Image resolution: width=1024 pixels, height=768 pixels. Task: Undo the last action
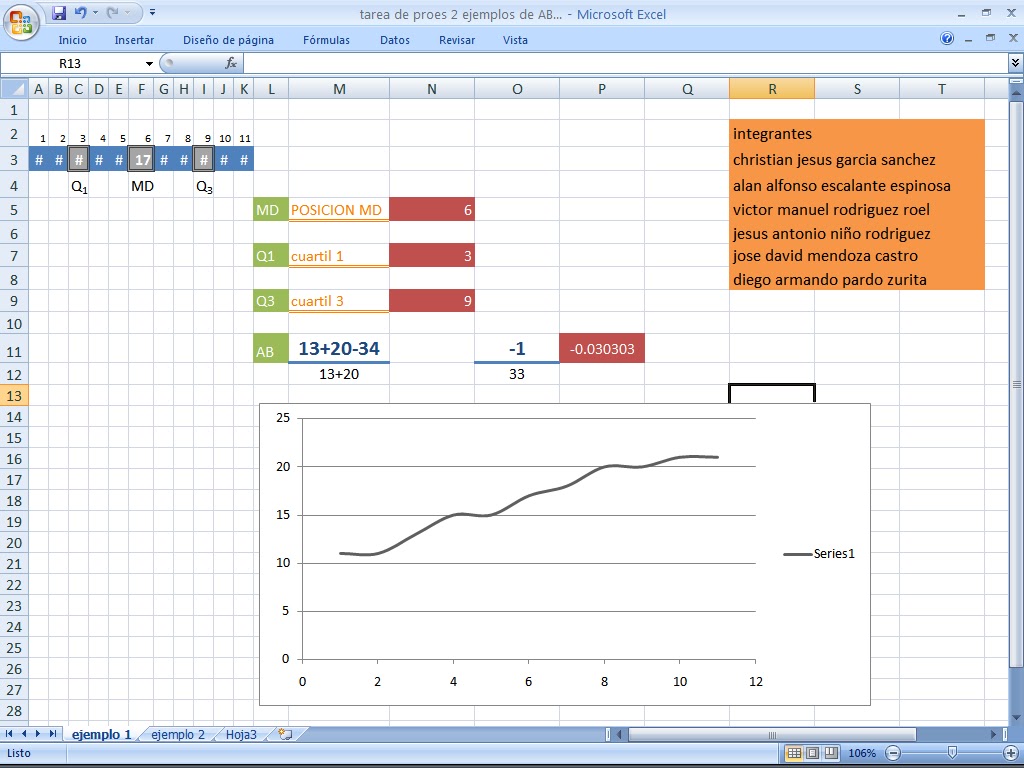(x=80, y=12)
